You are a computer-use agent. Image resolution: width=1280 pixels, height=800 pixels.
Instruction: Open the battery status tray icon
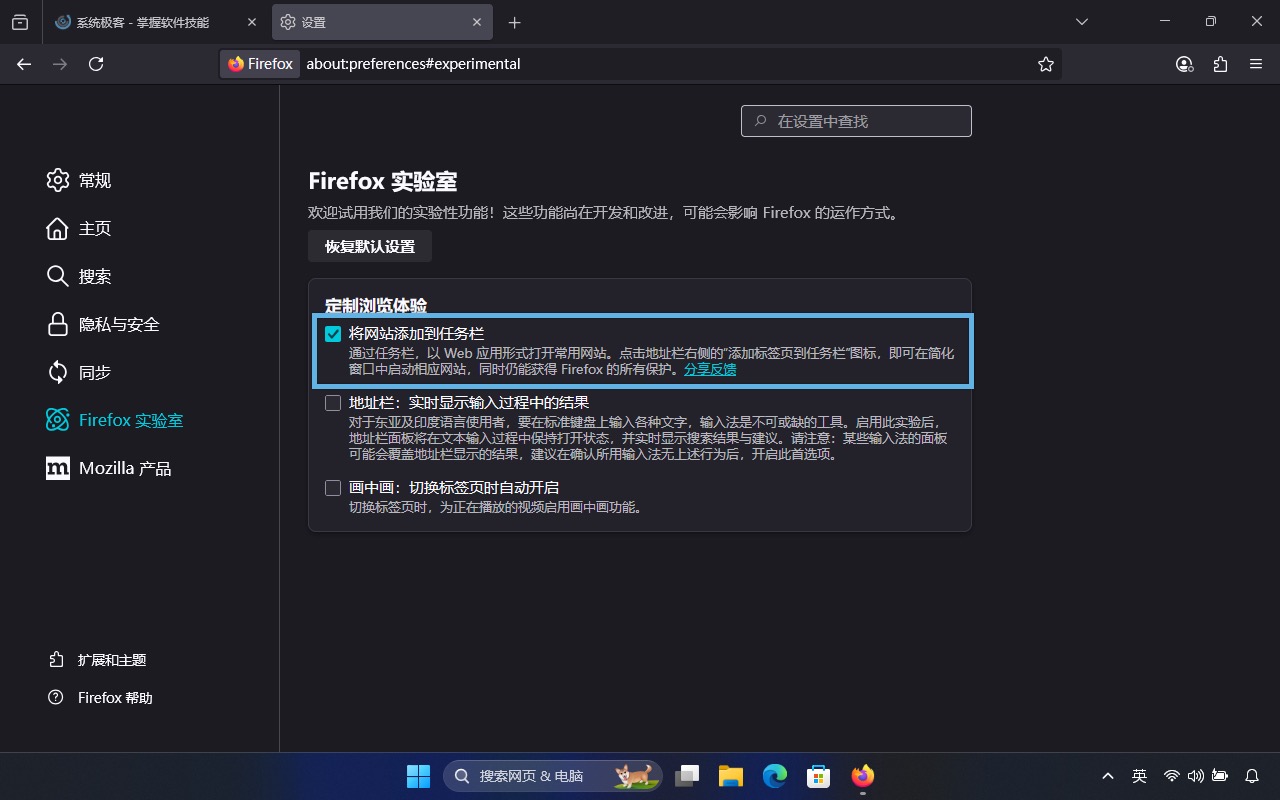click(1220, 776)
